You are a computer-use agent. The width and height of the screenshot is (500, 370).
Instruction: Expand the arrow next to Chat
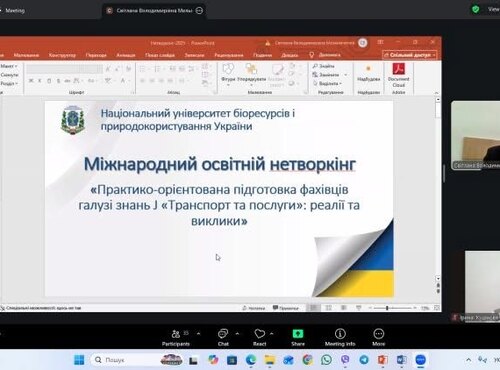click(237, 333)
